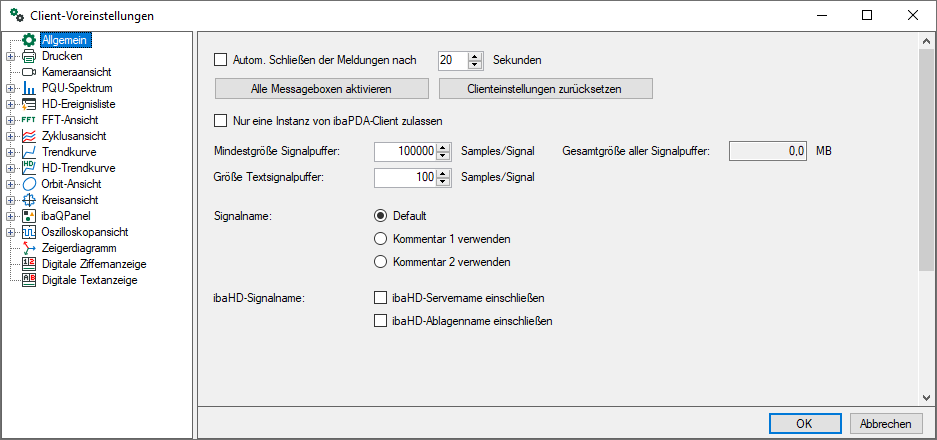Click the ibaQPanel icon in tree
937x440 pixels.
pyautogui.click(x=29, y=216)
